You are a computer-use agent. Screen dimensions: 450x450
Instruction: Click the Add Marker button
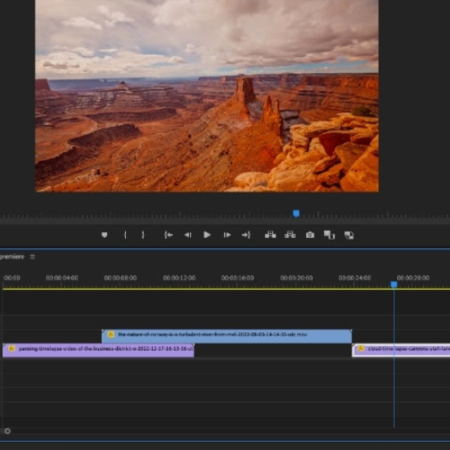tap(104, 235)
